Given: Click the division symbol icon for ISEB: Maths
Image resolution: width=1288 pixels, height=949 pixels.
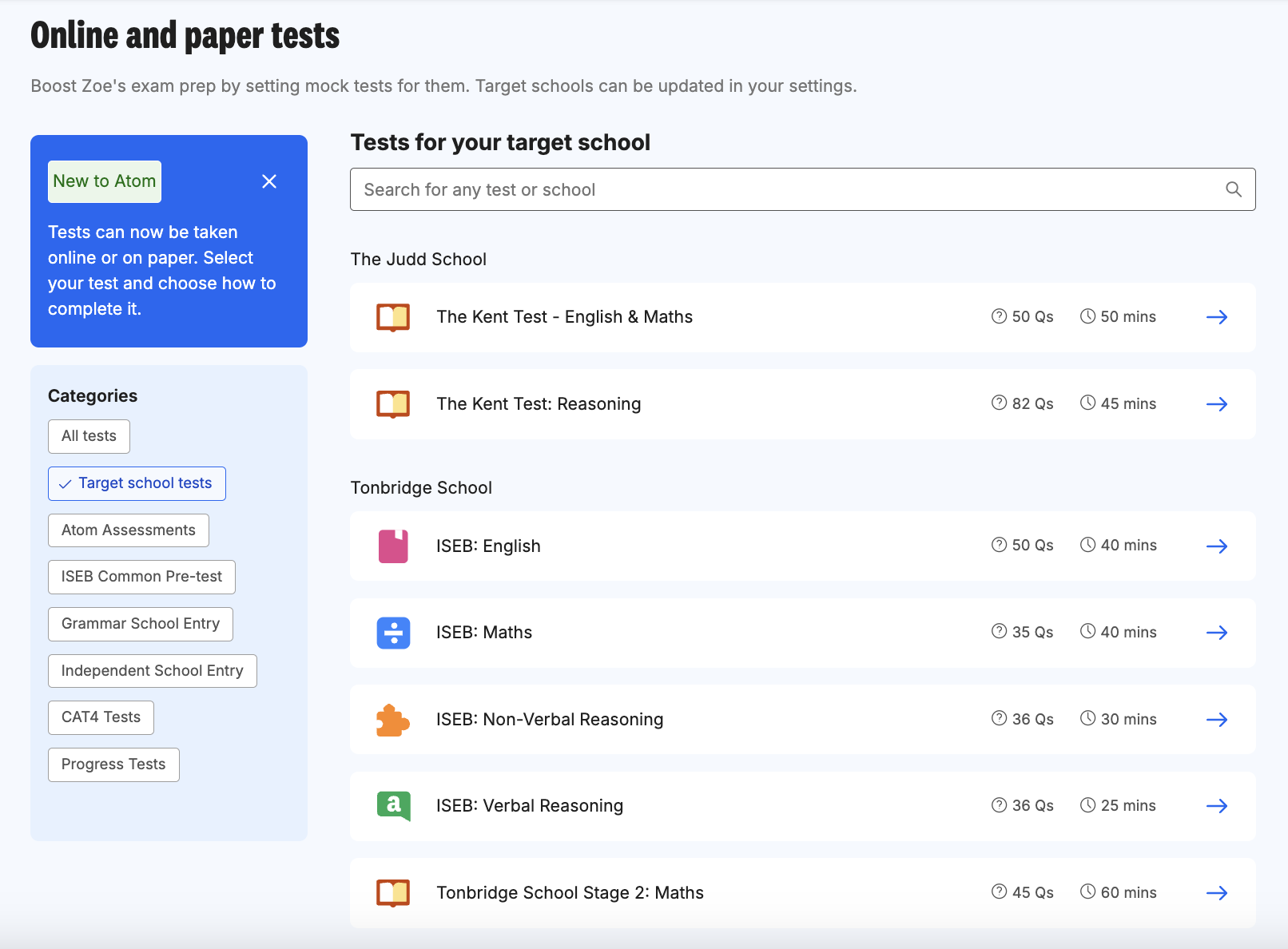Looking at the screenshot, I should point(393,633).
